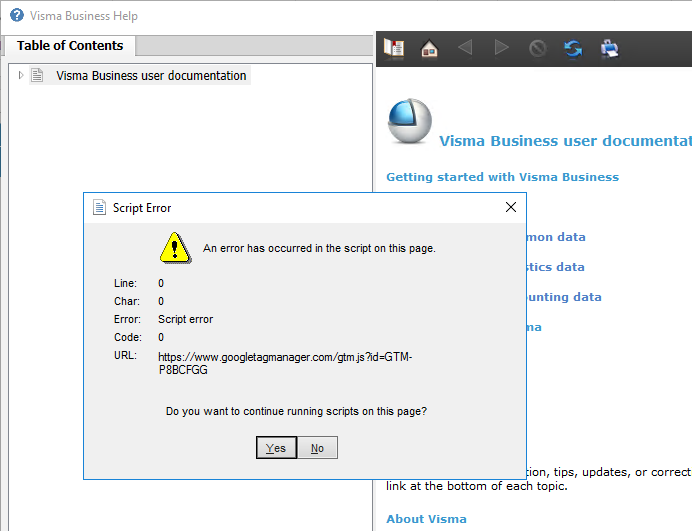Click the yellow warning triangle icon
This screenshot has width=692, height=531.
(x=175, y=248)
